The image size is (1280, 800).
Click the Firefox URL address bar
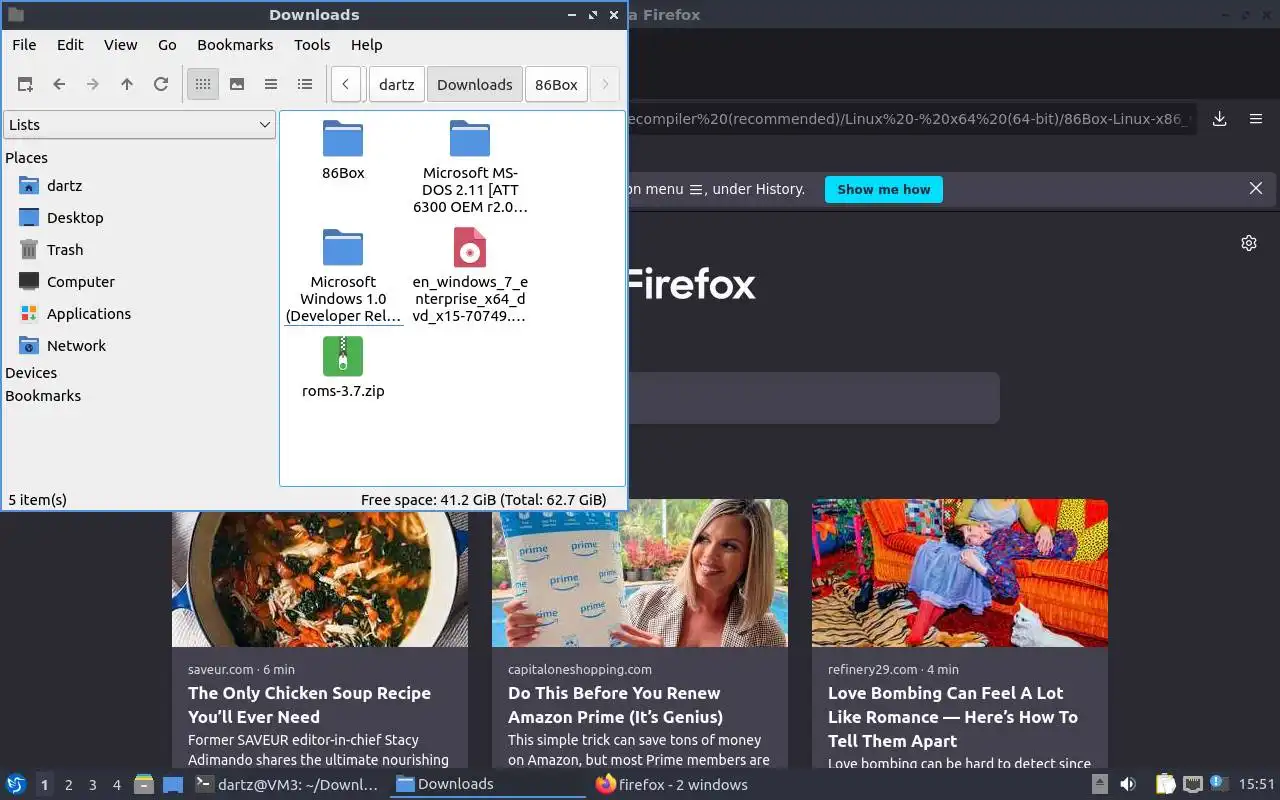tap(910, 119)
